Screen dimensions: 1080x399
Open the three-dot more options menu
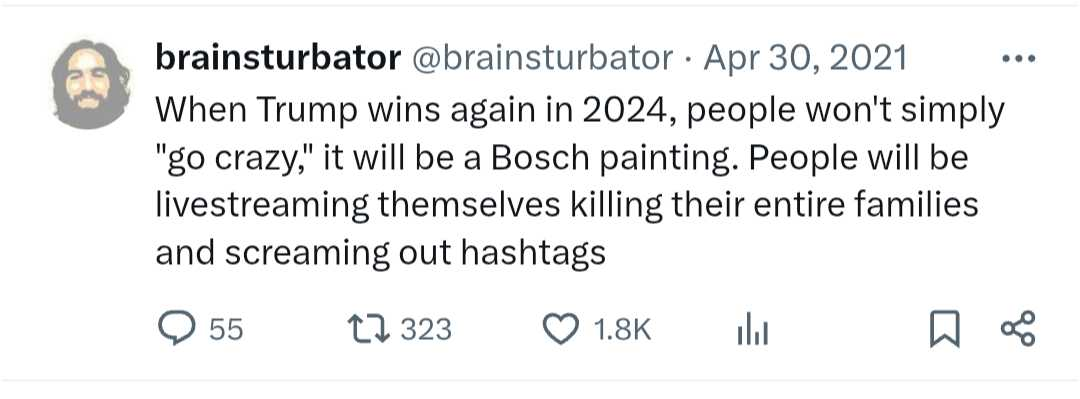click(x=1018, y=59)
